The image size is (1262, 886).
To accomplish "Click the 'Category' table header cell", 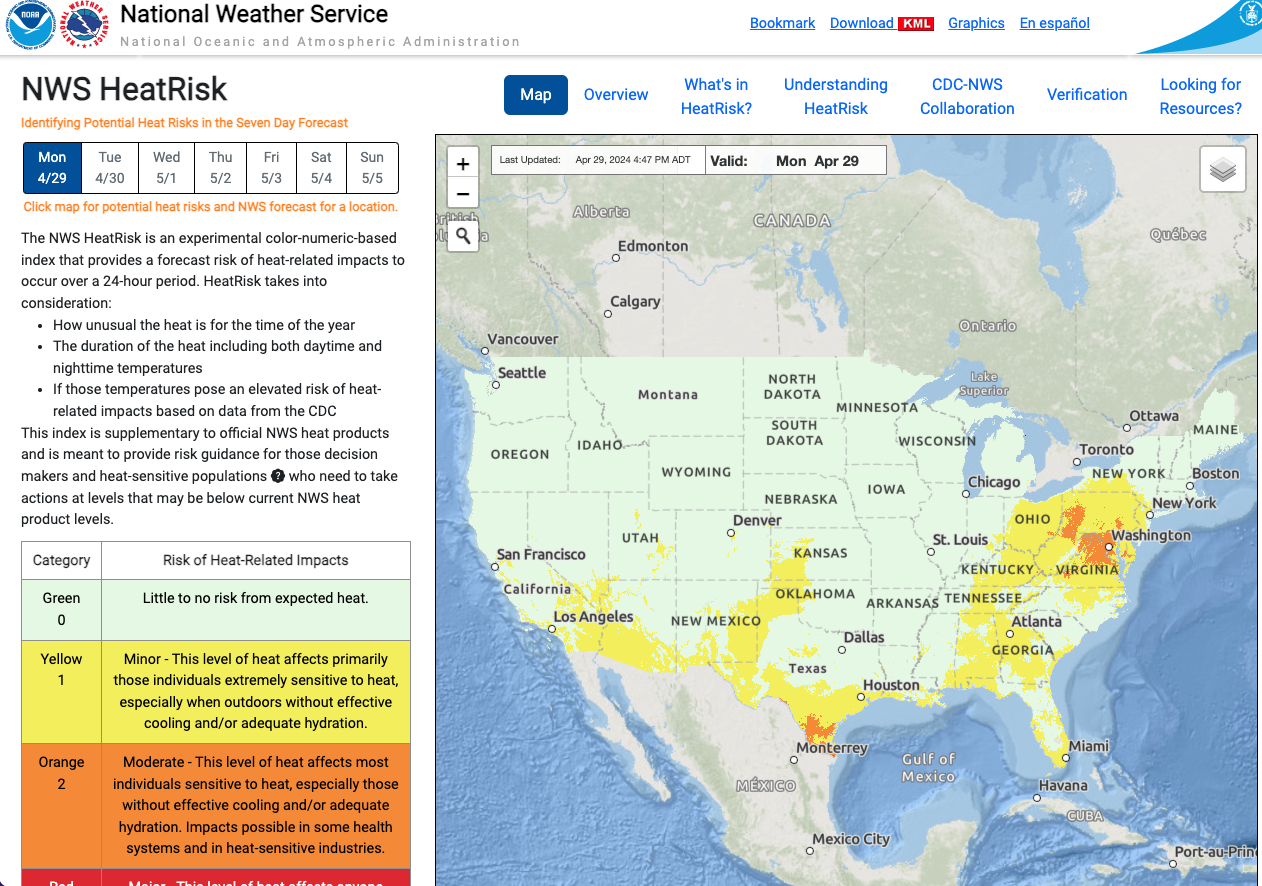I will point(61,560).
